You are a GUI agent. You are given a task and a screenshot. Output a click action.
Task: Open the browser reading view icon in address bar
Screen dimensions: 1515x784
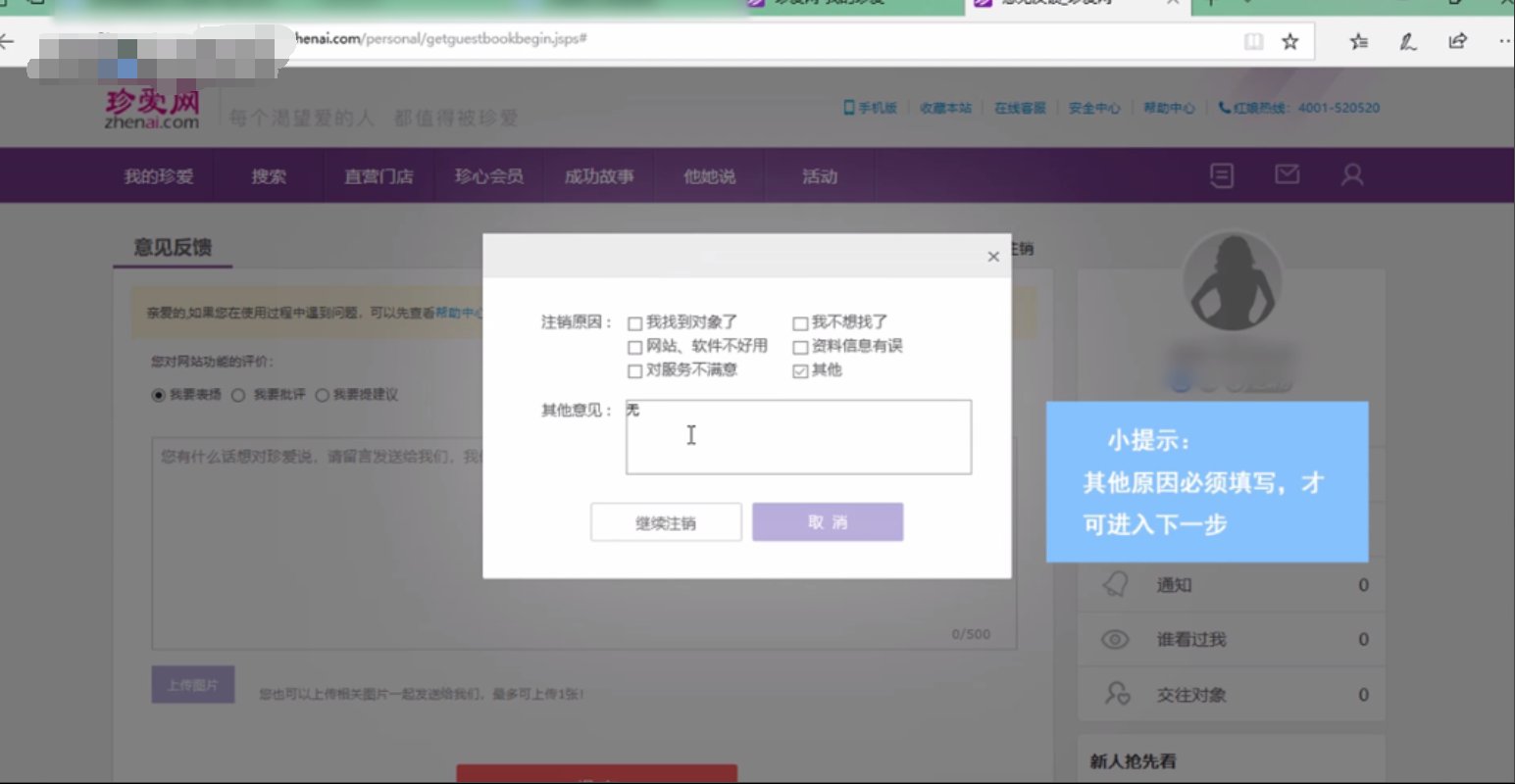coord(1254,41)
